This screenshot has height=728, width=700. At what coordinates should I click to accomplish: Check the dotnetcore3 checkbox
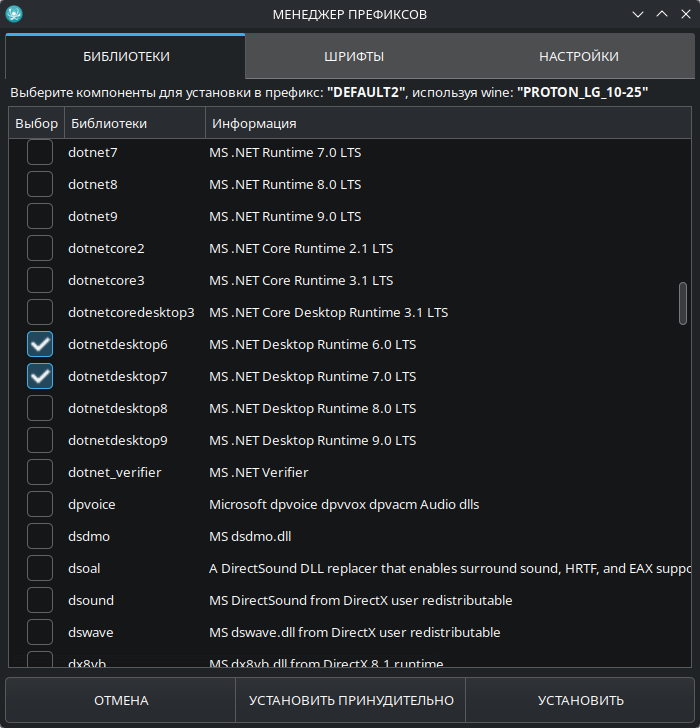[40, 280]
